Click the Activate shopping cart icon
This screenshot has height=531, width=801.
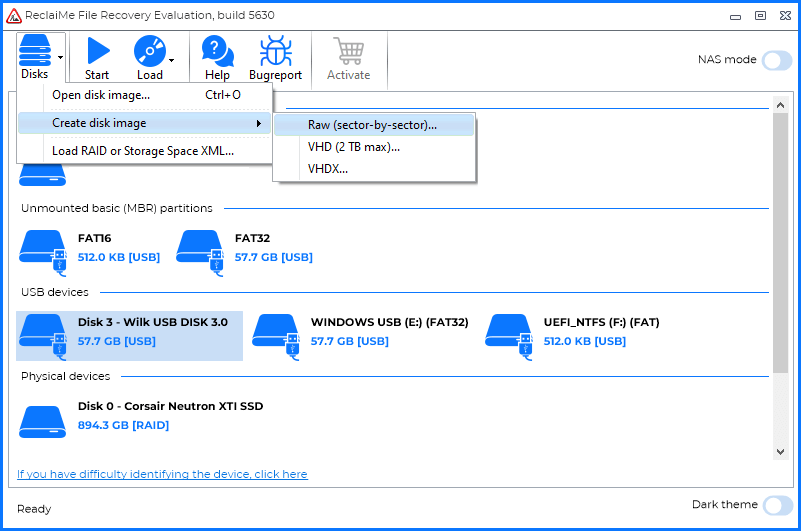349,51
